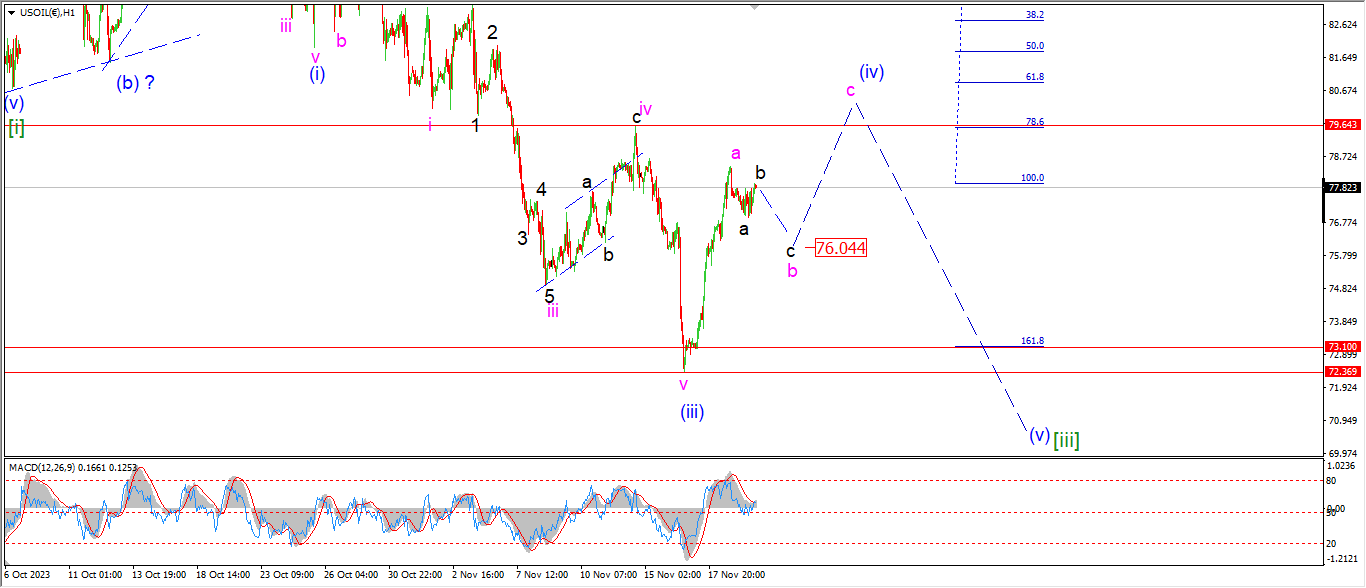
Task: Open the dropdown arrow beside USOIL(€),H1
Action: (x=11, y=13)
